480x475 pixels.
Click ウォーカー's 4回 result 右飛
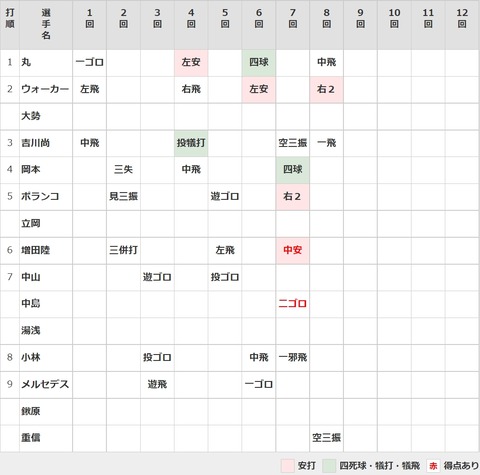(191, 89)
